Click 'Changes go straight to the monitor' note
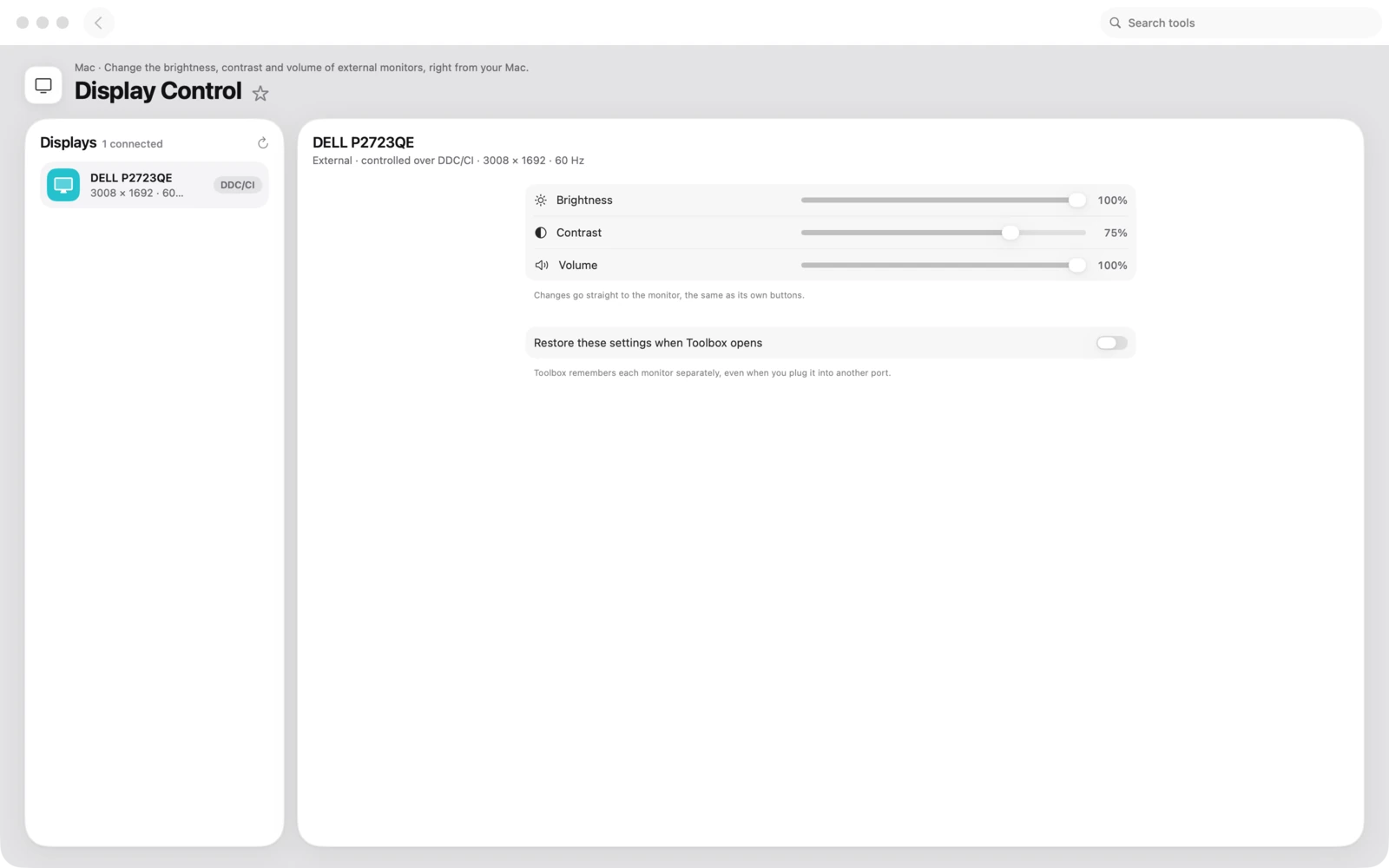The image size is (1389, 868). coord(668,295)
